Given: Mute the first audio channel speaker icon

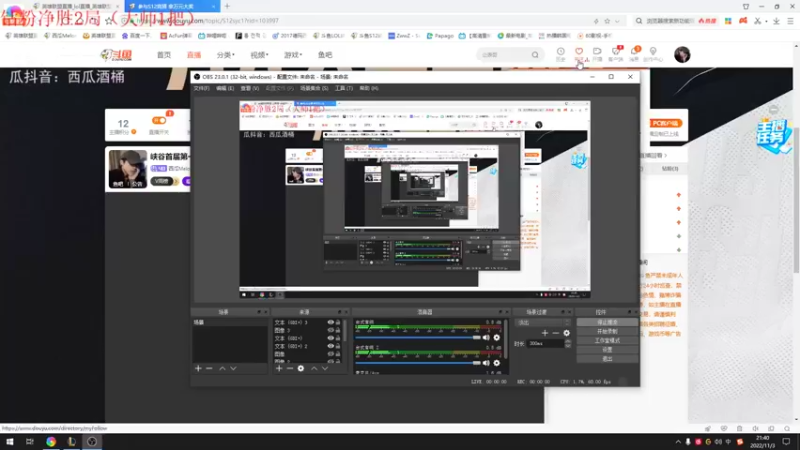Looking at the screenshot, I should pos(486,337).
